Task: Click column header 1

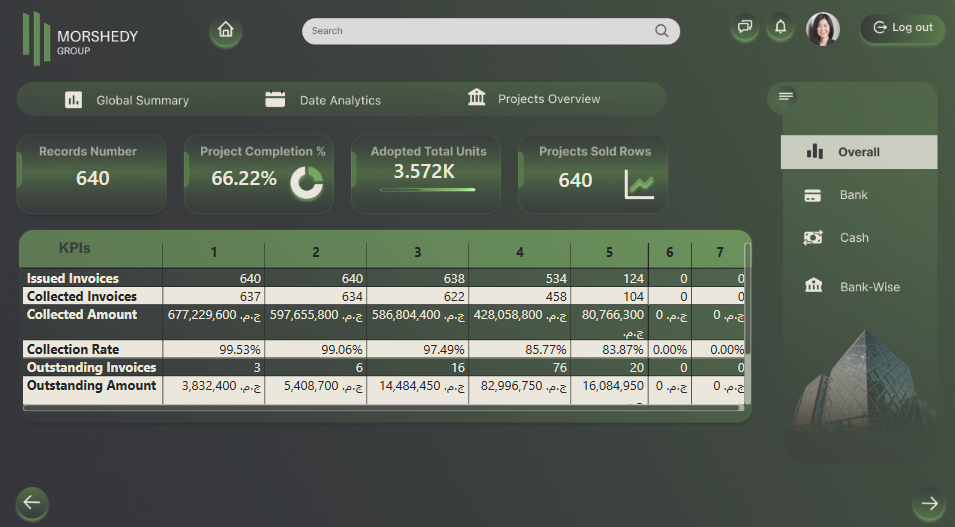Action: pyautogui.click(x=214, y=252)
